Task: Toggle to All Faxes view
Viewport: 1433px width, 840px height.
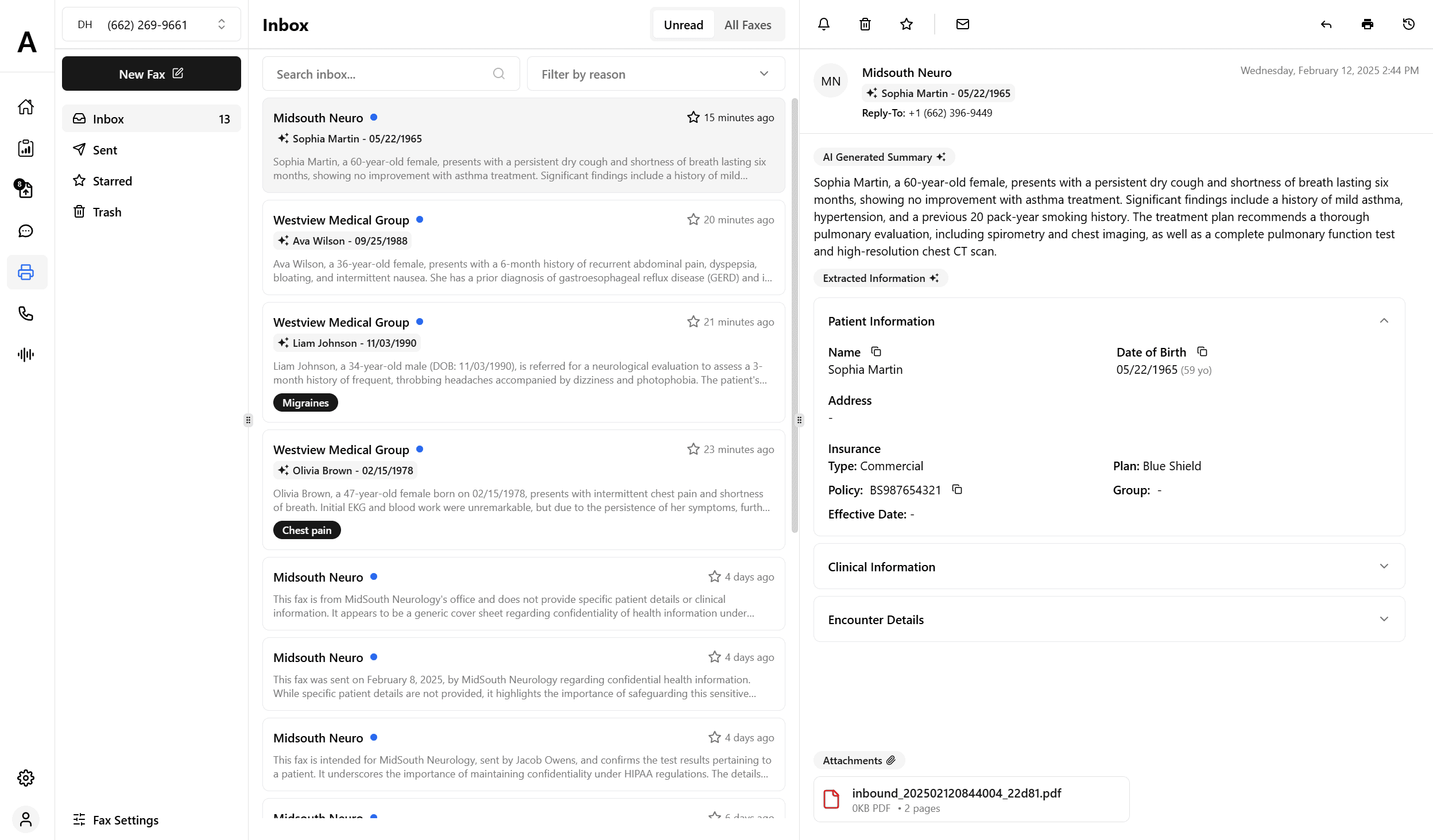Action: [747, 25]
